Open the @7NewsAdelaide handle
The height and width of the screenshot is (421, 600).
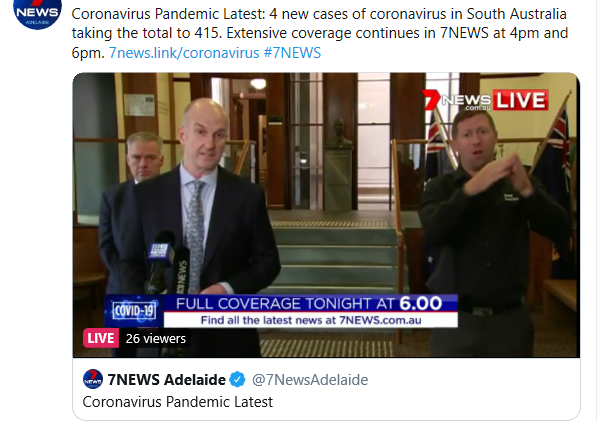(x=310, y=380)
